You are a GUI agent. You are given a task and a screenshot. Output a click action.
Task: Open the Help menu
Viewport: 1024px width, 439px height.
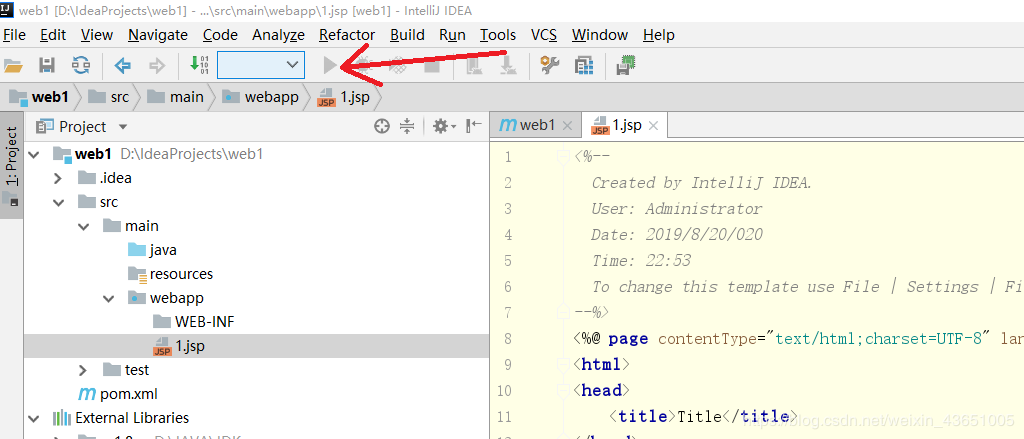[x=659, y=35]
